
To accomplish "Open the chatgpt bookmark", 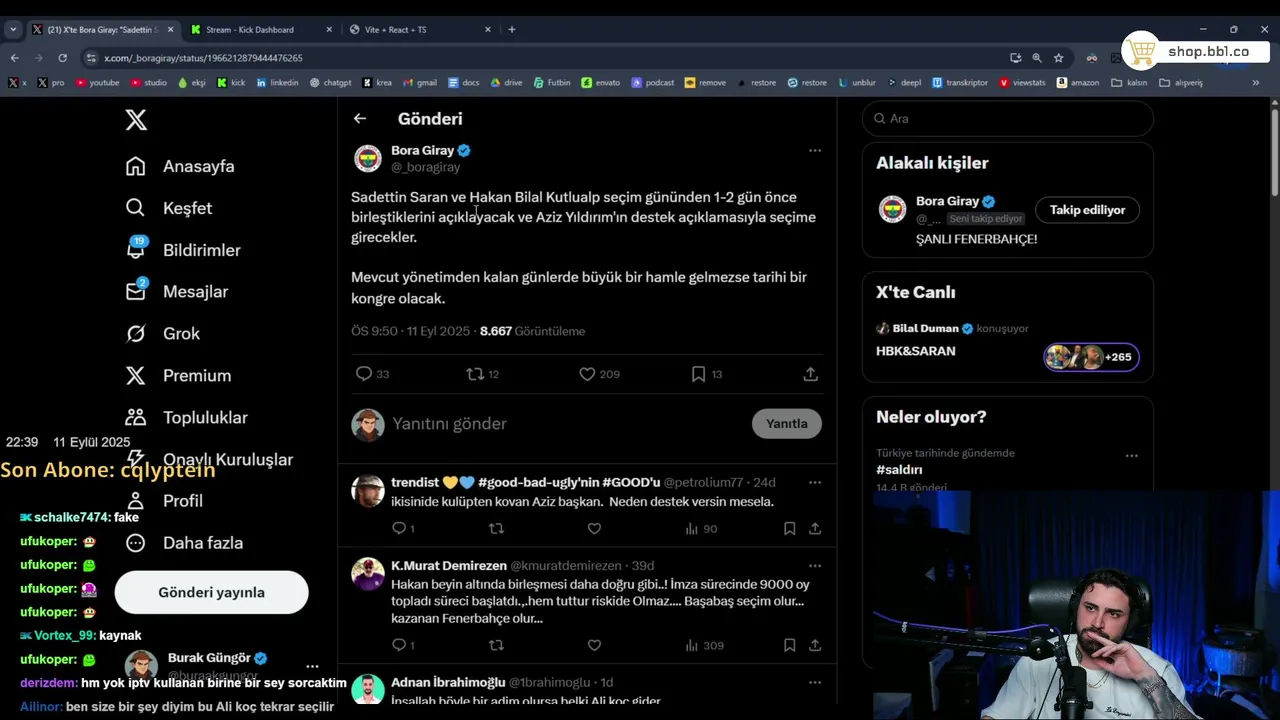I will (x=330, y=83).
